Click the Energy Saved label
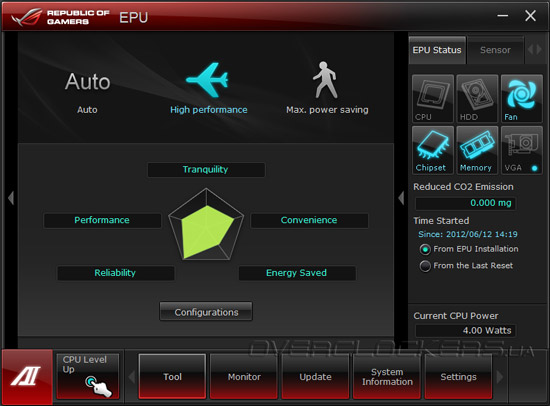The height and width of the screenshot is (406, 550). [297, 273]
